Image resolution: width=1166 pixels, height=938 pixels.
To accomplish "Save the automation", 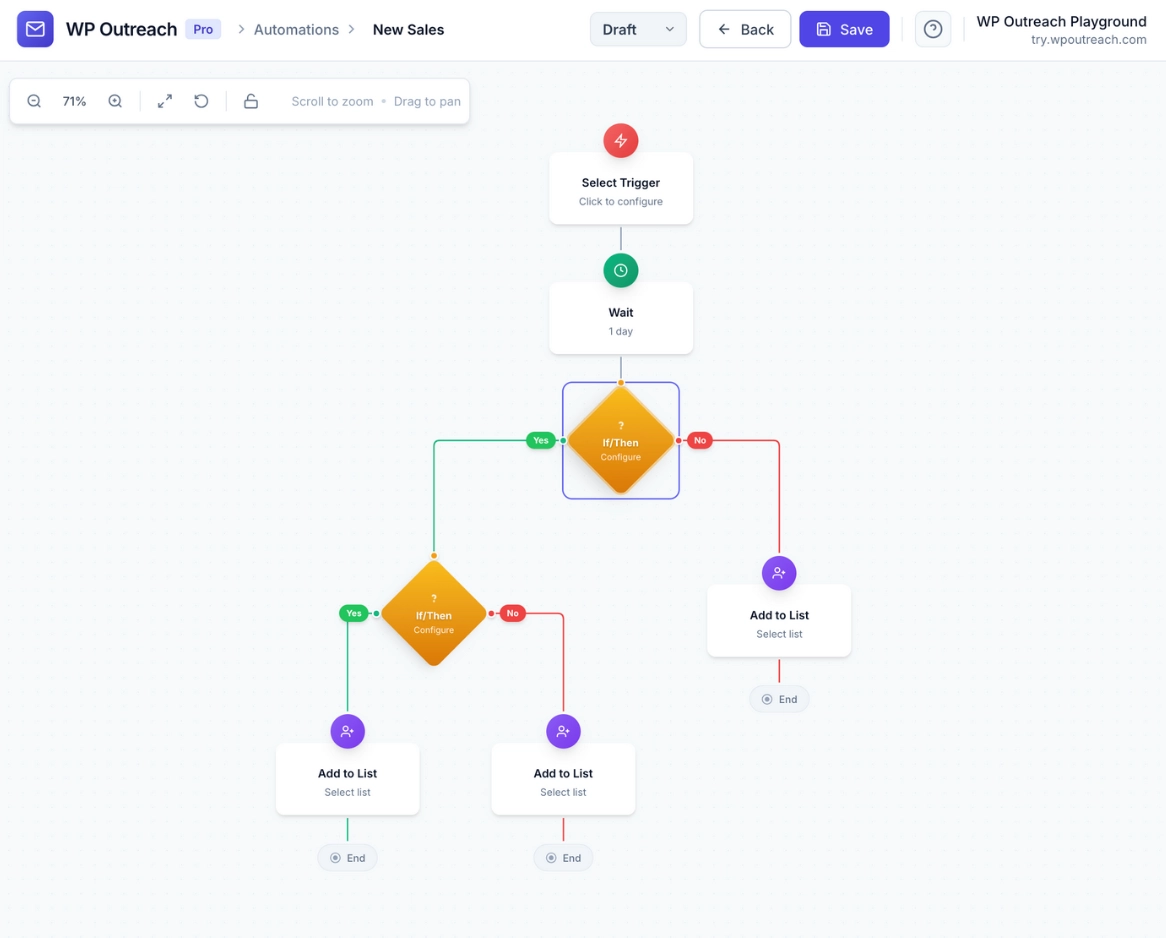I will point(843,29).
